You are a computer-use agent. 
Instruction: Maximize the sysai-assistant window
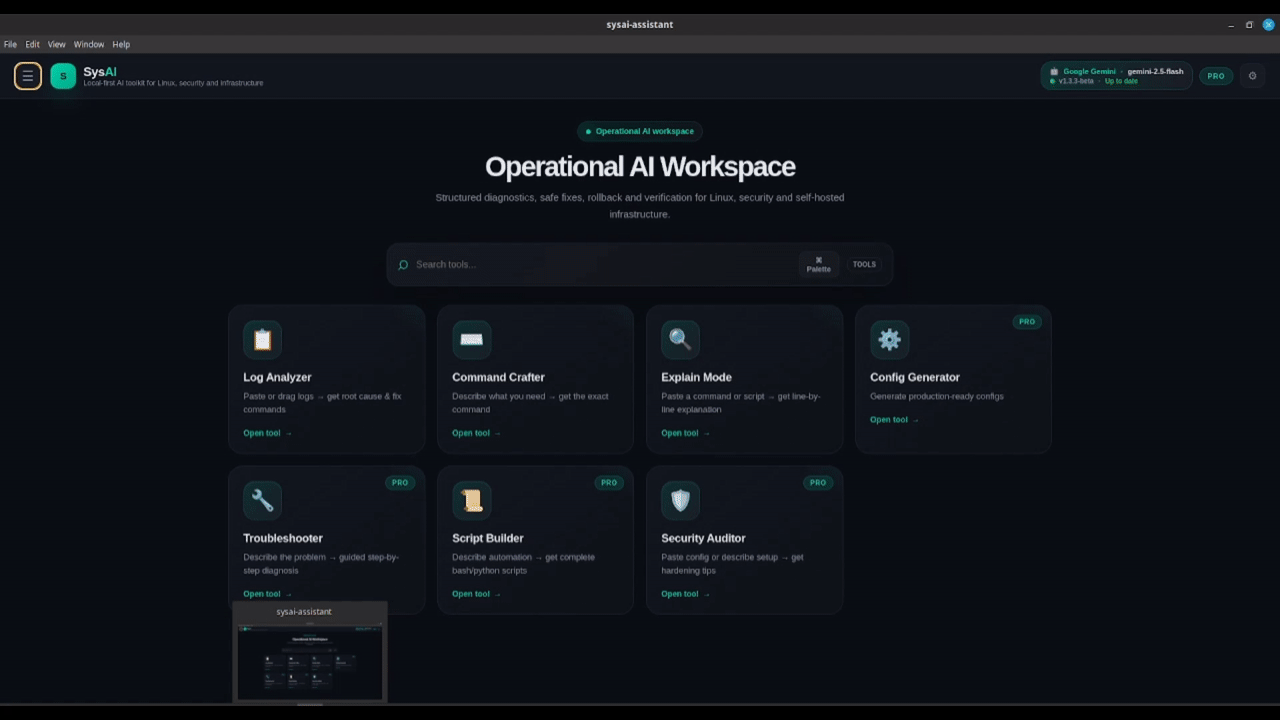1249,25
